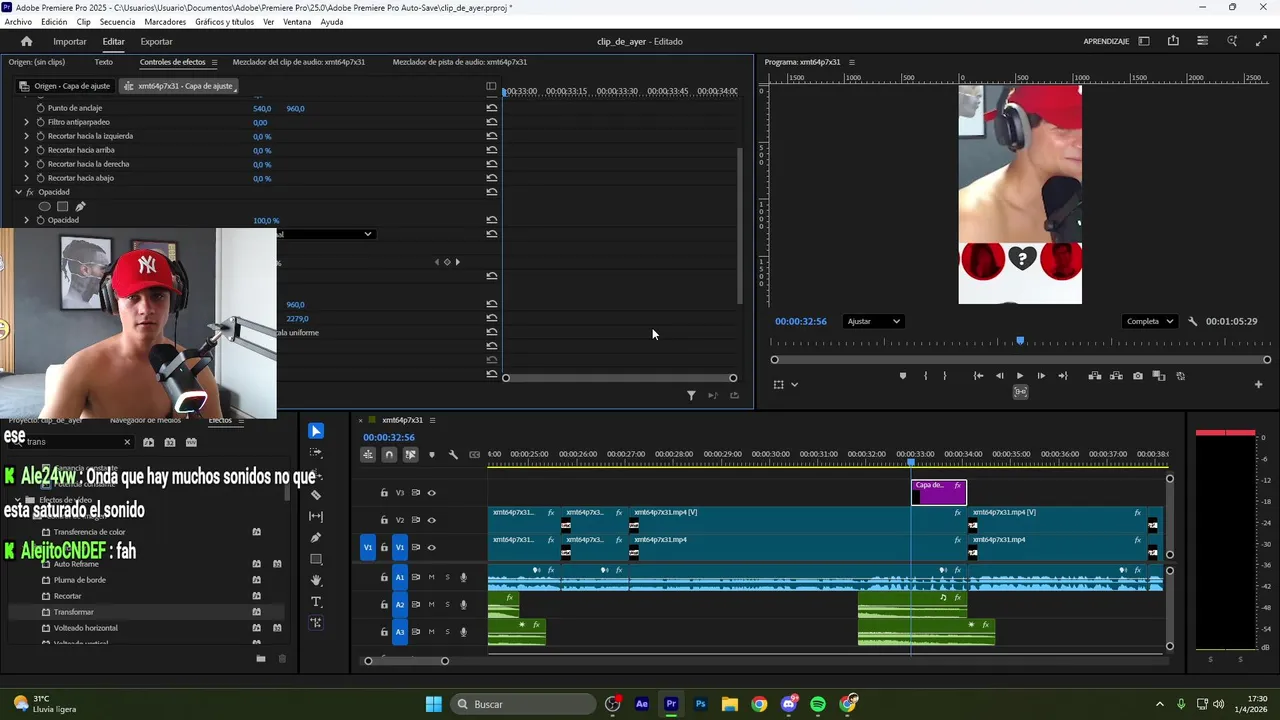1280x720 pixels.
Task: Open the Program monitor button editor plus
Action: point(1258,384)
